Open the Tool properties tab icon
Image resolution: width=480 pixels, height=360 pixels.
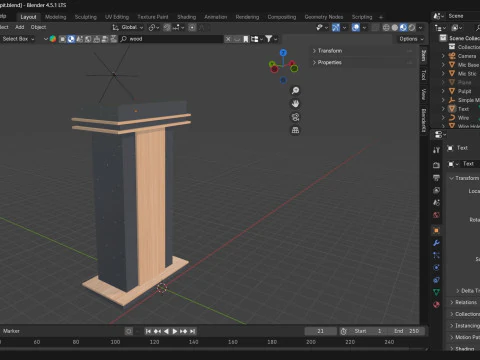(436, 150)
